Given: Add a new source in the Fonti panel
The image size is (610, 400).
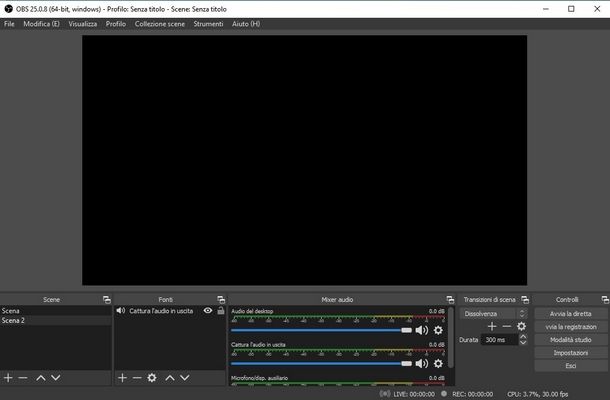Looking at the screenshot, I should tap(122, 378).
